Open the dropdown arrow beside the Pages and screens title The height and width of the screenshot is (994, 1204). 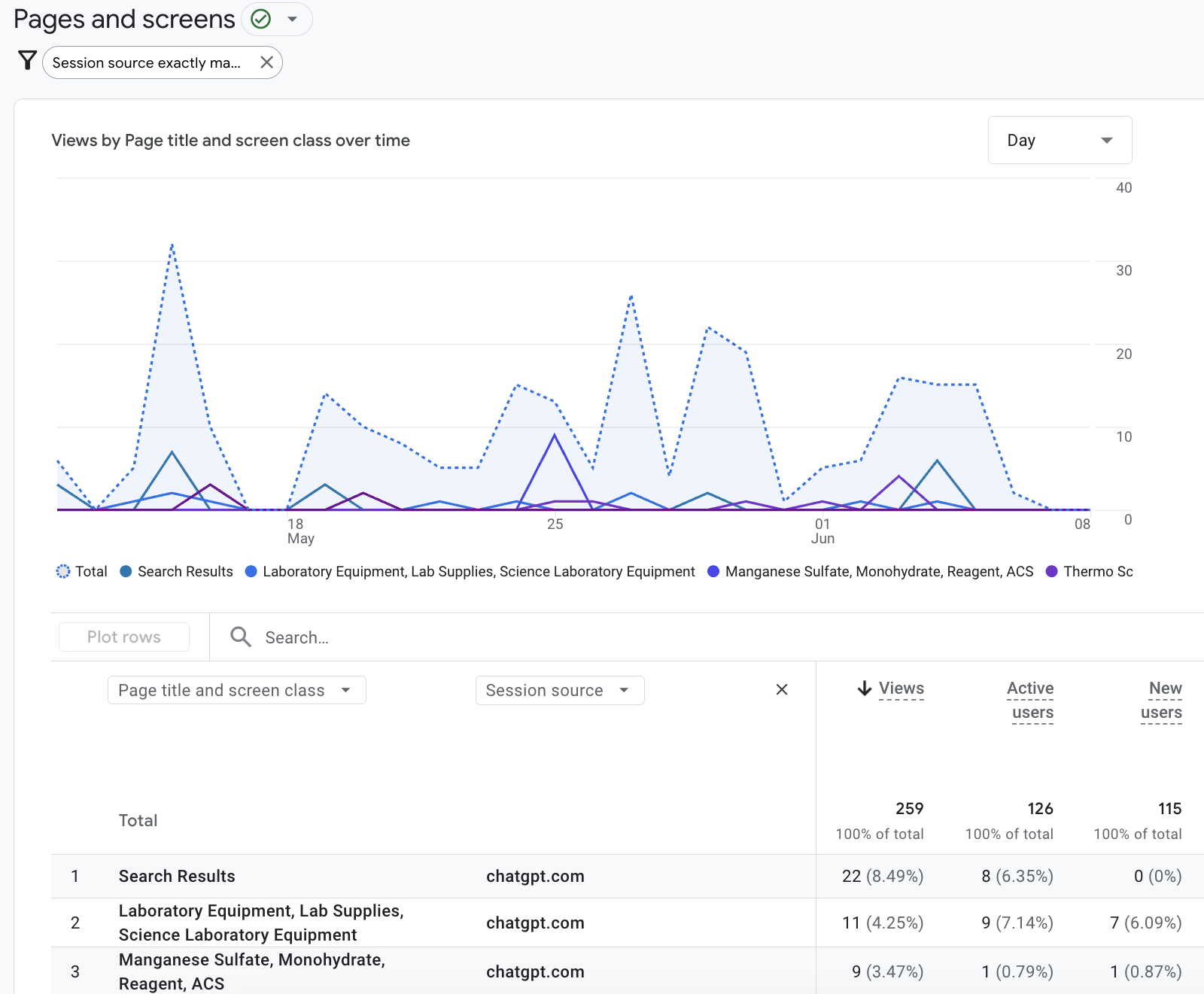(x=293, y=20)
